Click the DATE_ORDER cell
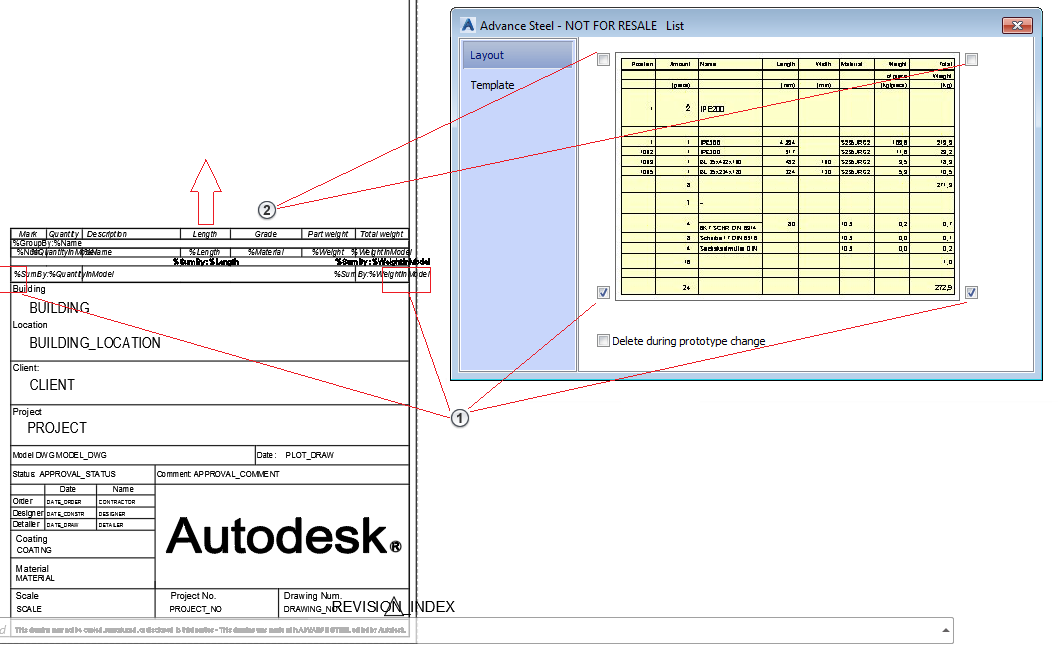The width and height of the screenshot is (1062, 646). click(x=64, y=502)
